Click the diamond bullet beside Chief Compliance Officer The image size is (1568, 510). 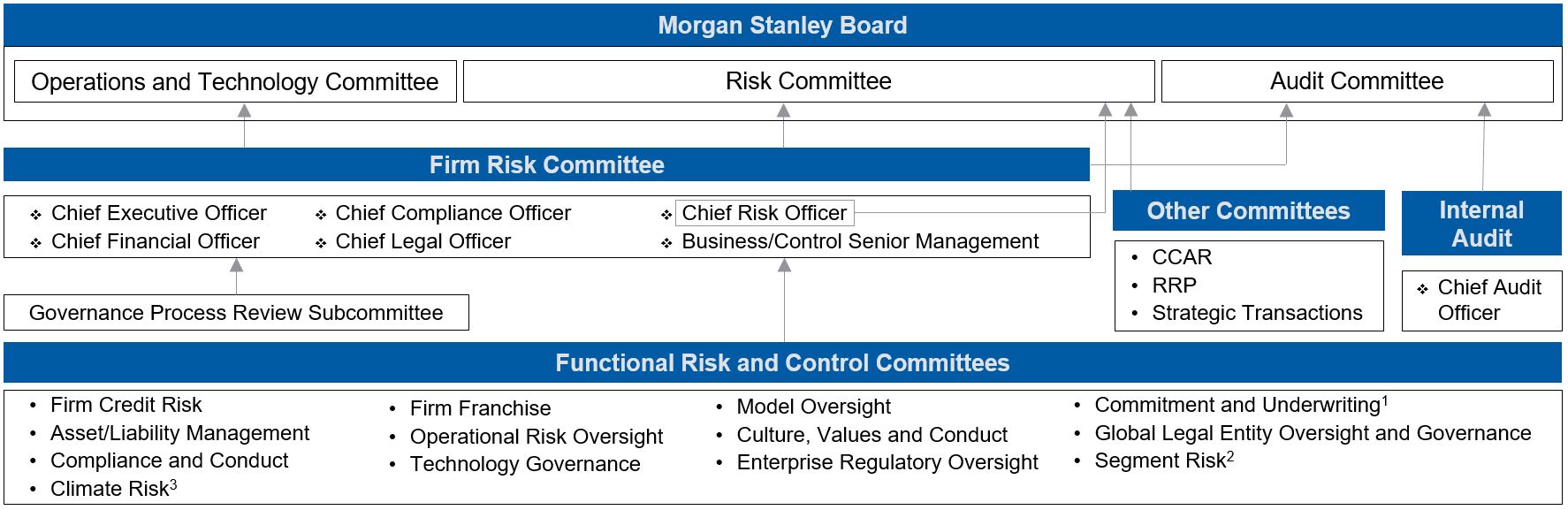point(321,215)
